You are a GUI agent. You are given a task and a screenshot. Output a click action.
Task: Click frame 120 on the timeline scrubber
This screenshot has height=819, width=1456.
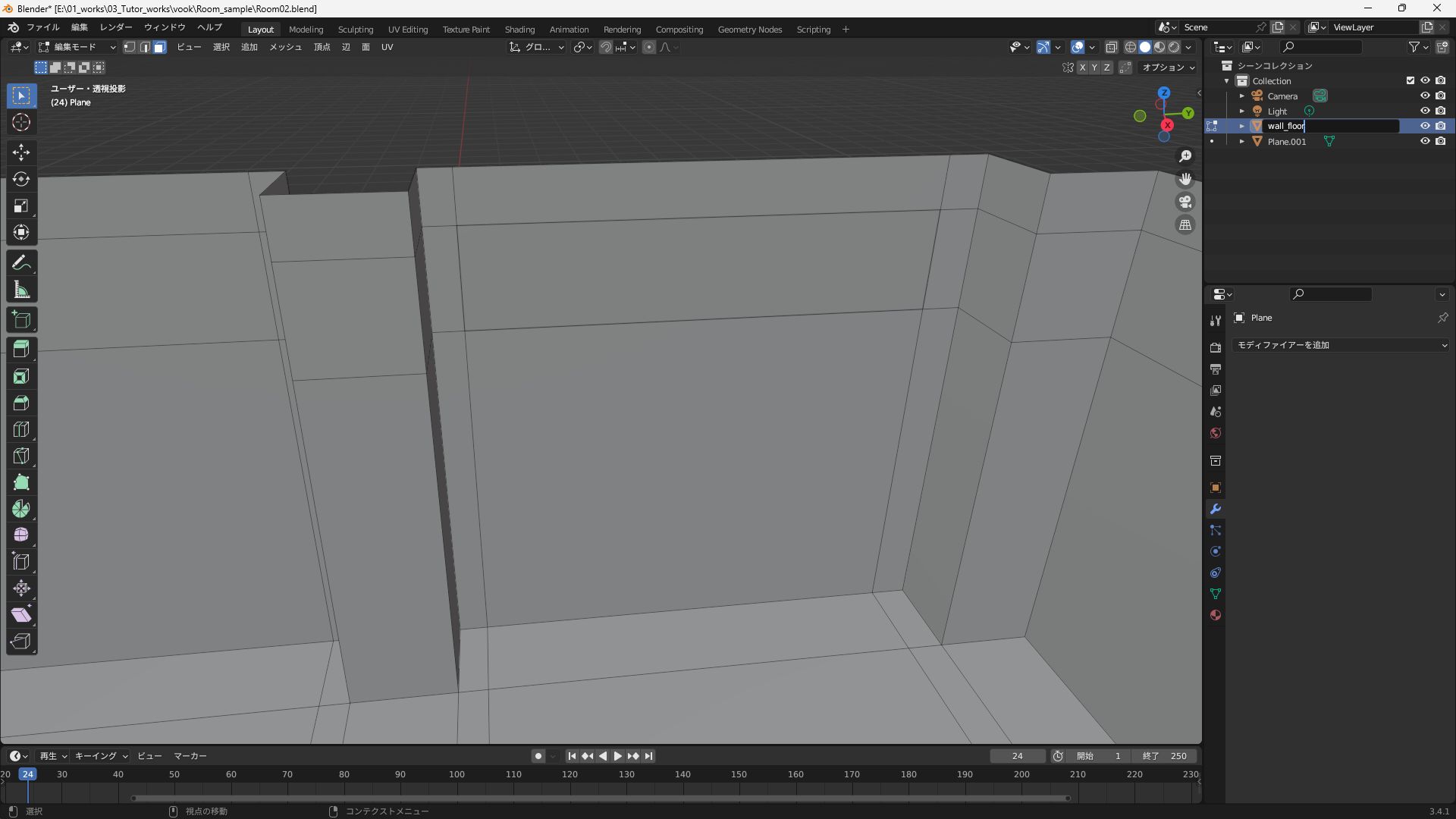tap(569, 774)
